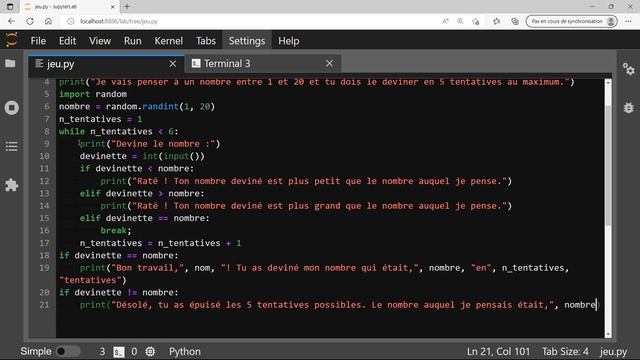This screenshot has width=640, height=360.
Task: Open browser settings ellipsis menu
Action: tap(628, 21)
